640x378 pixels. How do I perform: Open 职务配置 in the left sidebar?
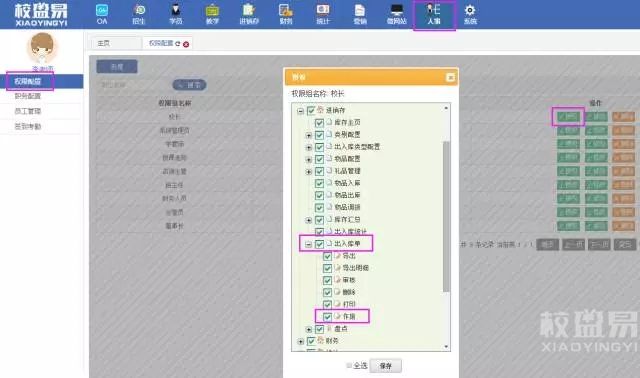(x=42, y=96)
